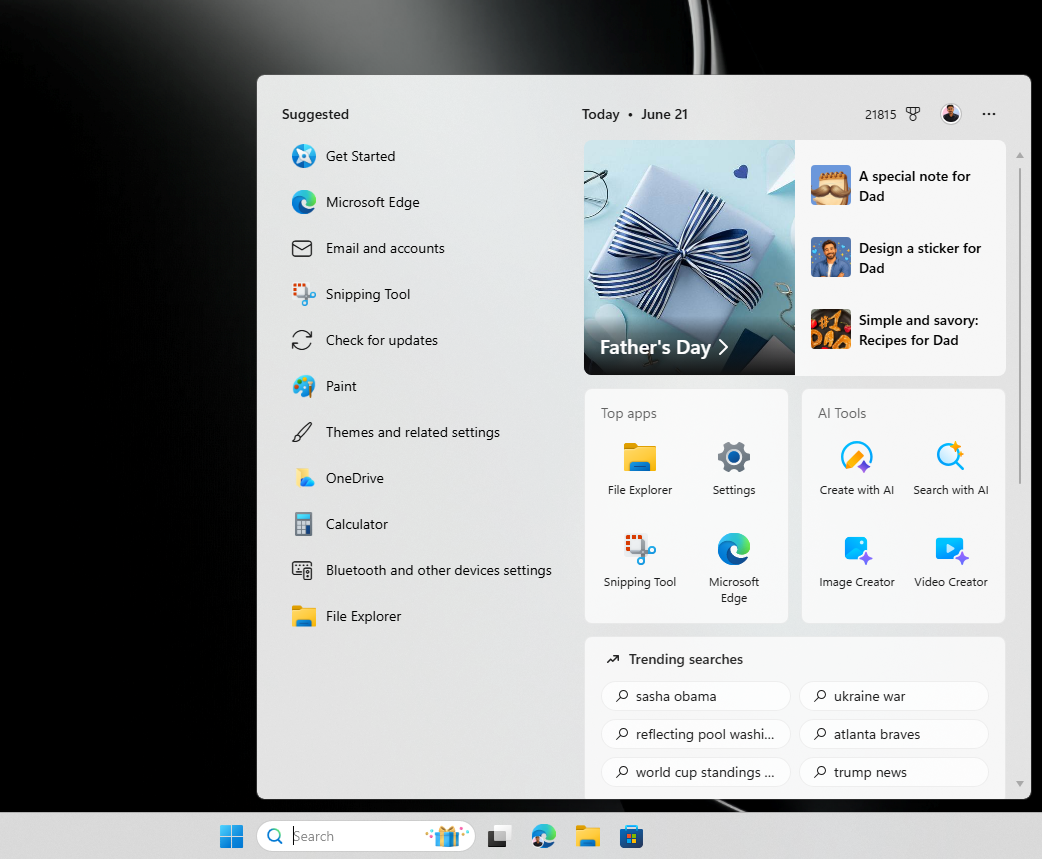
Task: Search trending atlanta braves
Action: [x=894, y=734]
